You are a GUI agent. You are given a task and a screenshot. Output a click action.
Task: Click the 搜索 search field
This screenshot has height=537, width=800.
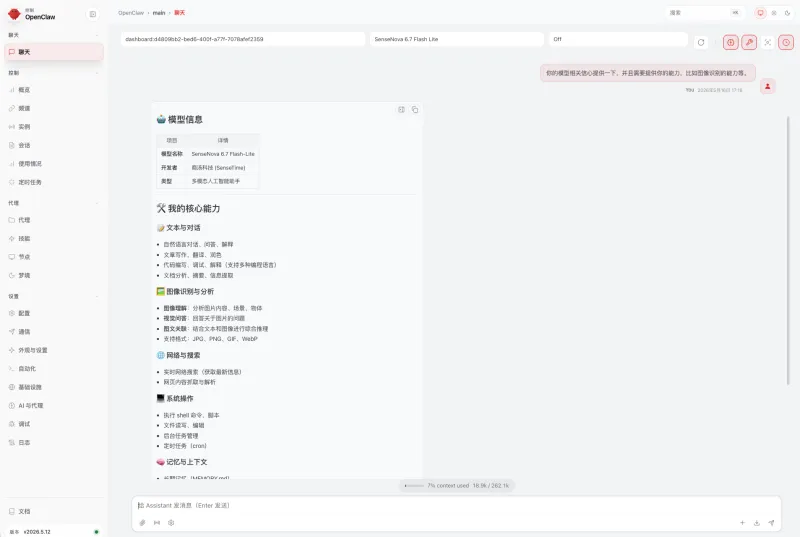[705, 13]
